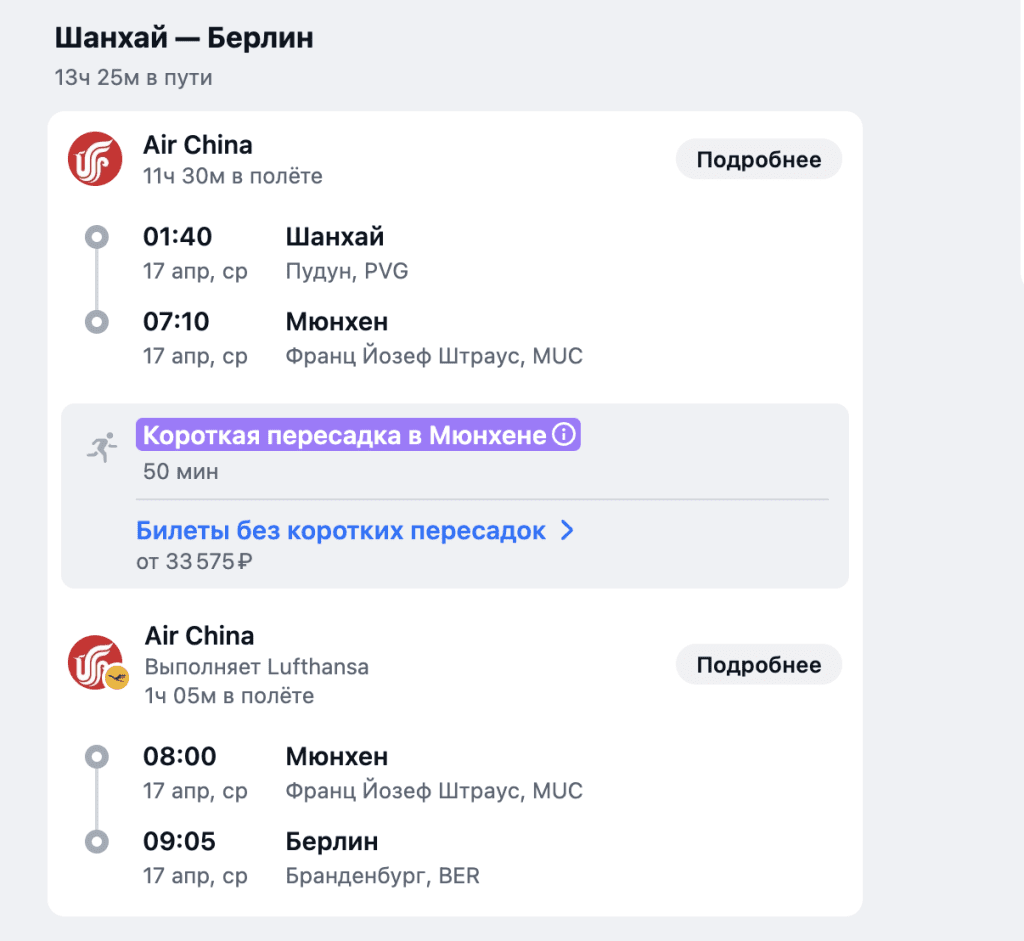1024x941 pixels.
Task: Open tickets without short transfers link
Action: click(x=341, y=531)
